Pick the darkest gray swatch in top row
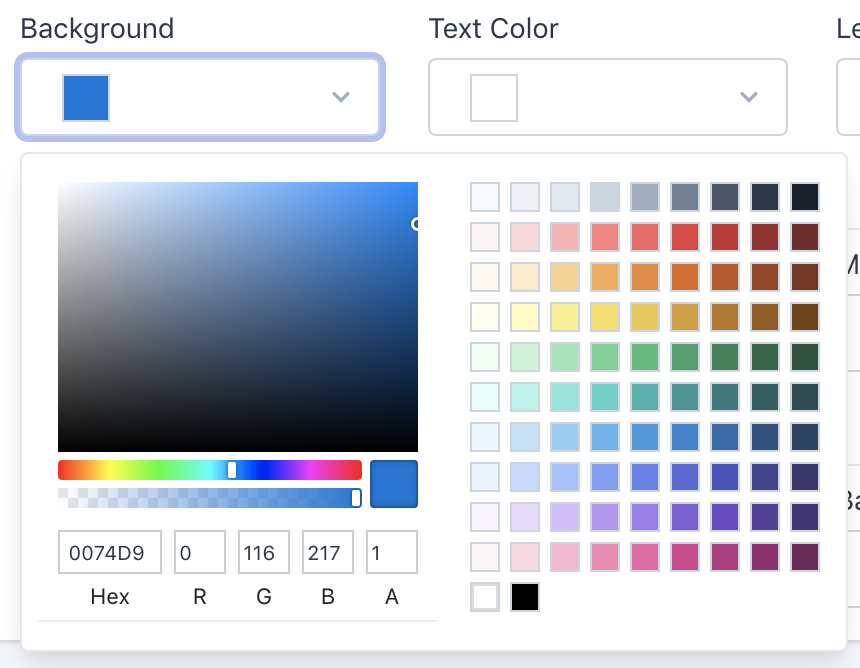The image size is (860, 668). coord(805,197)
